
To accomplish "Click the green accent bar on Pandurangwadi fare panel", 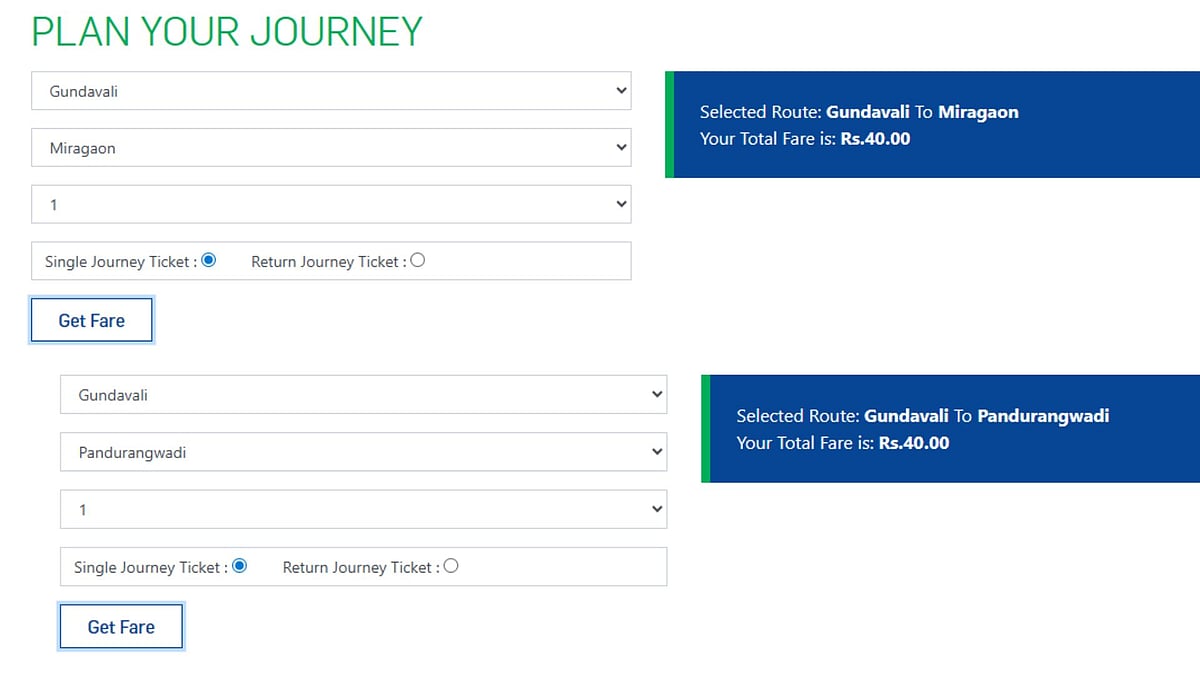I will (x=706, y=429).
